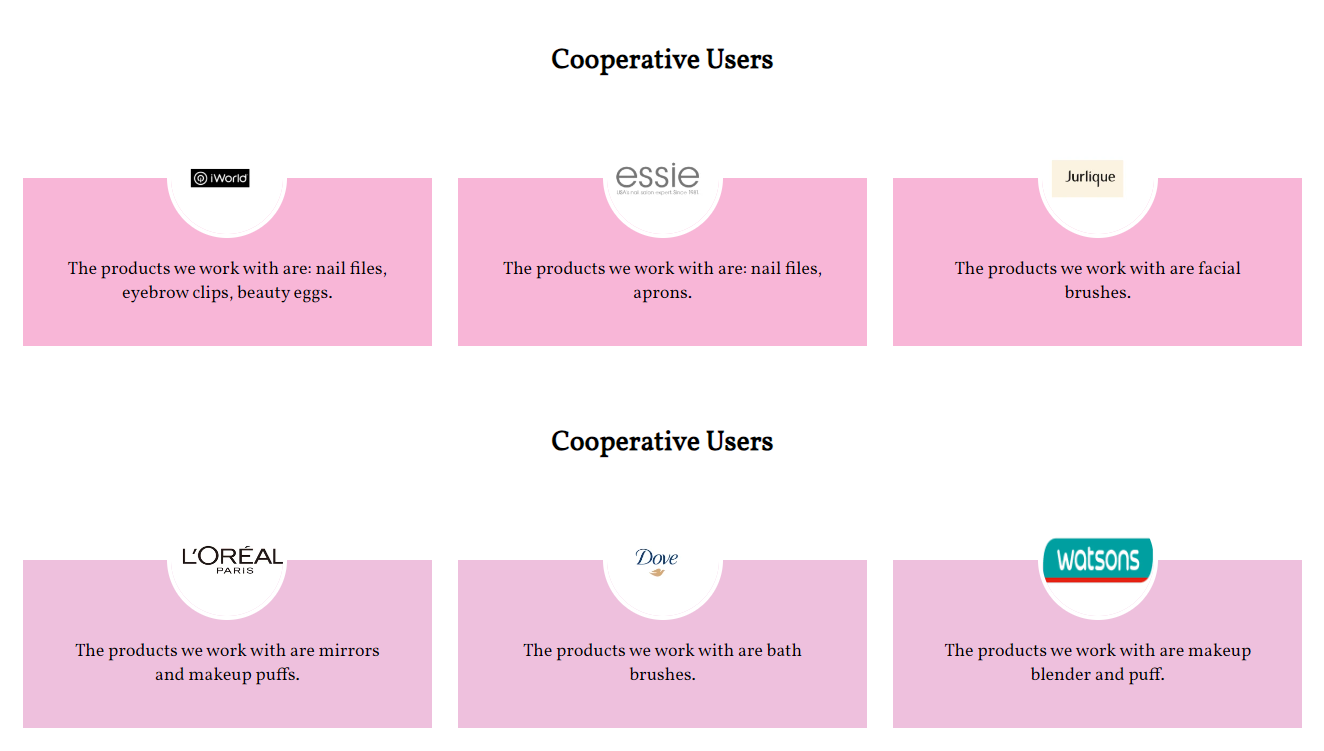
Task: Click the Jurlique brand logo
Action: [1088, 178]
